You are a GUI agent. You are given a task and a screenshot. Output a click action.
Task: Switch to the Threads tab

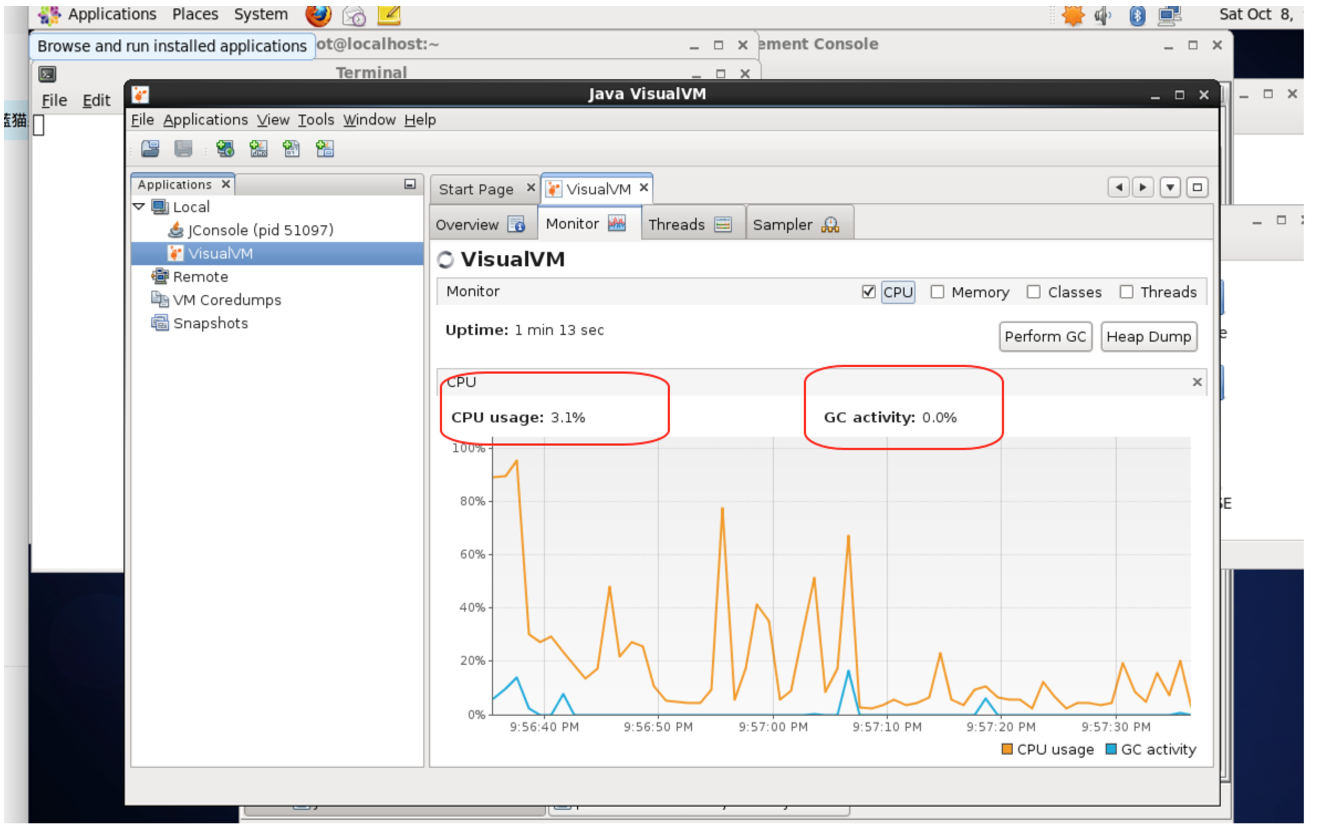coord(691,225)
